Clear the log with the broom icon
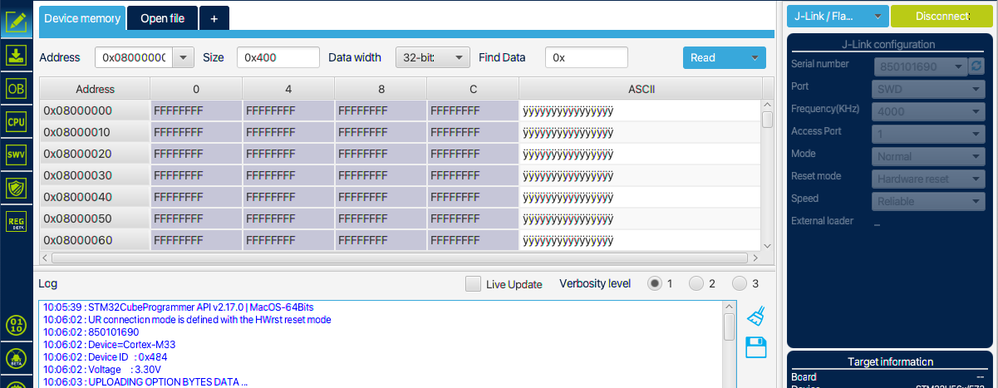The height and width of the screenshot is (388, 998). click(756, 315)
